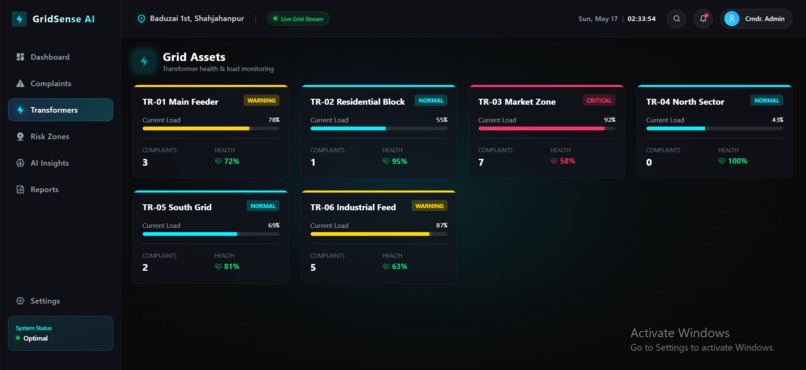Click the Risk Zones map pin icon
Viewport: 806px width, 370px height.
20,137
